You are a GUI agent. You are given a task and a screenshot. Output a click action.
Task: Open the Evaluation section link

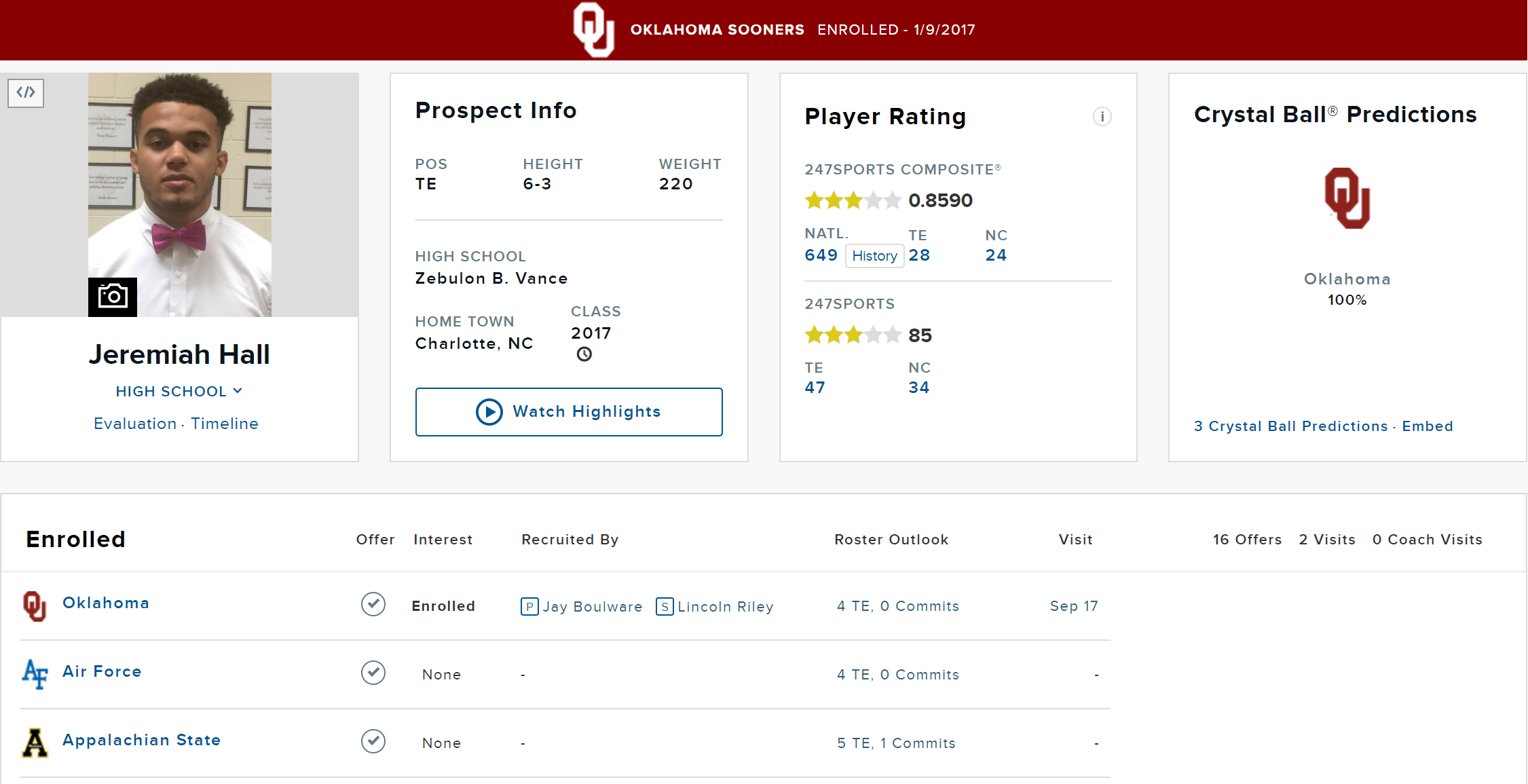135,424
